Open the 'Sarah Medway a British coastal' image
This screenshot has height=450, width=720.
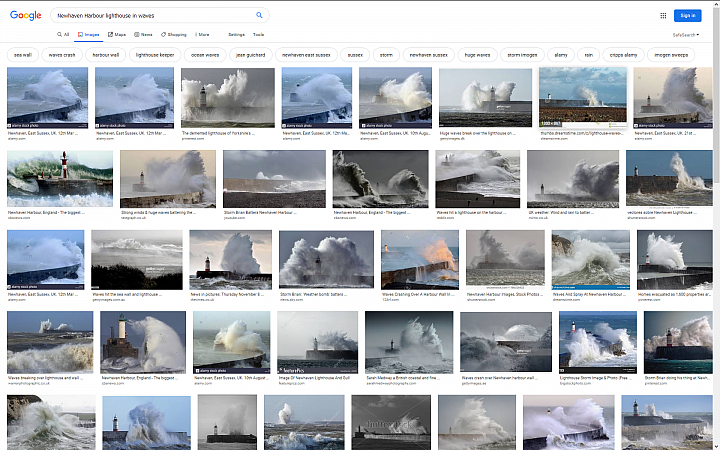click(x=409, y=342)
